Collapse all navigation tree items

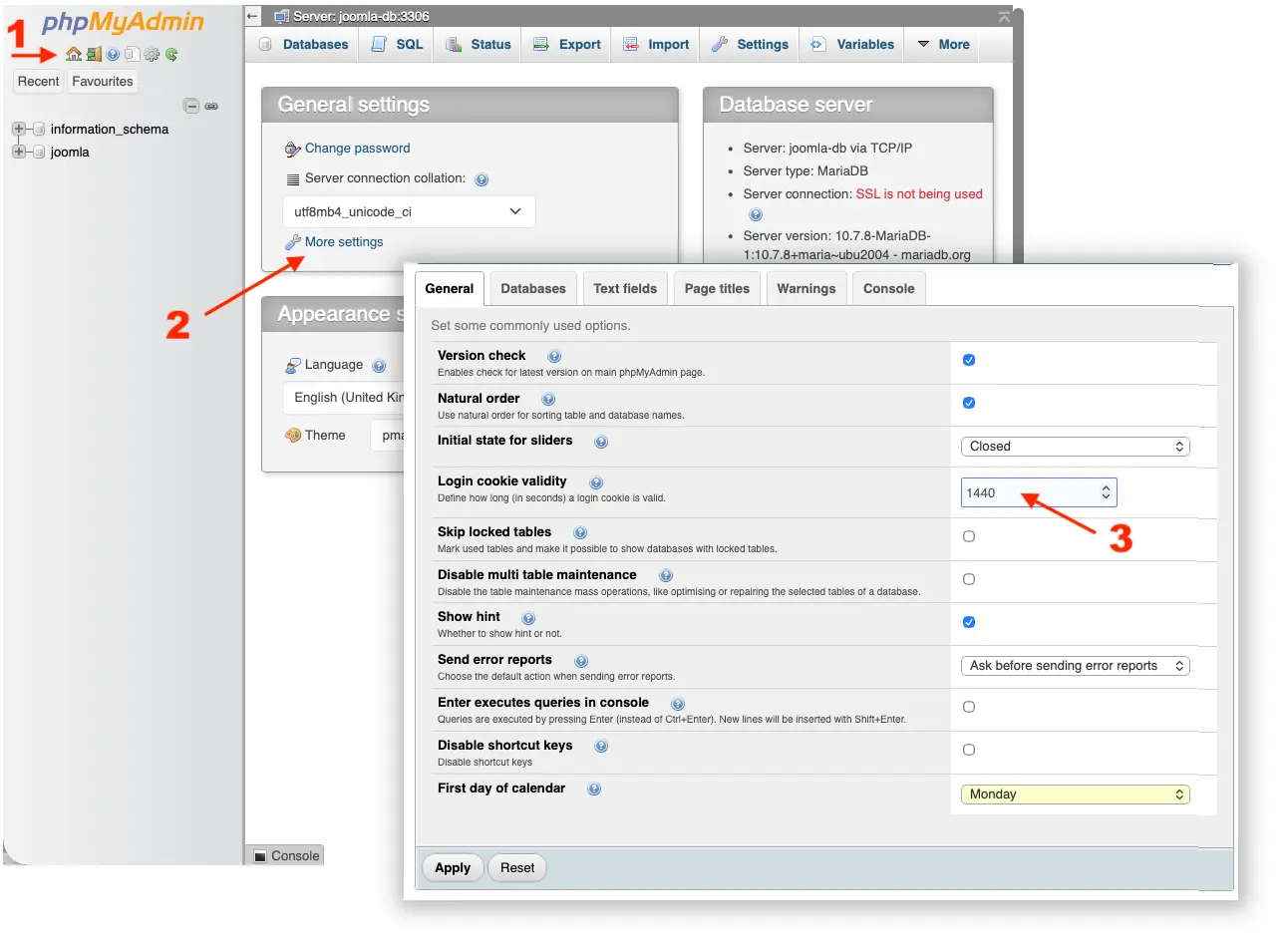(x=191, y=106)
